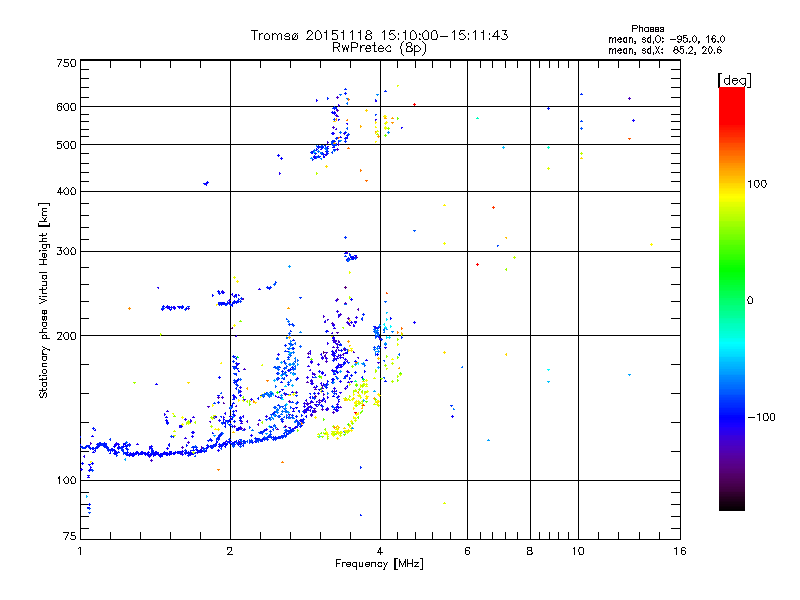Click the y-axis tick label '75'
The width and height of the screenshot is (800, 600).
[x=70, y=536]
